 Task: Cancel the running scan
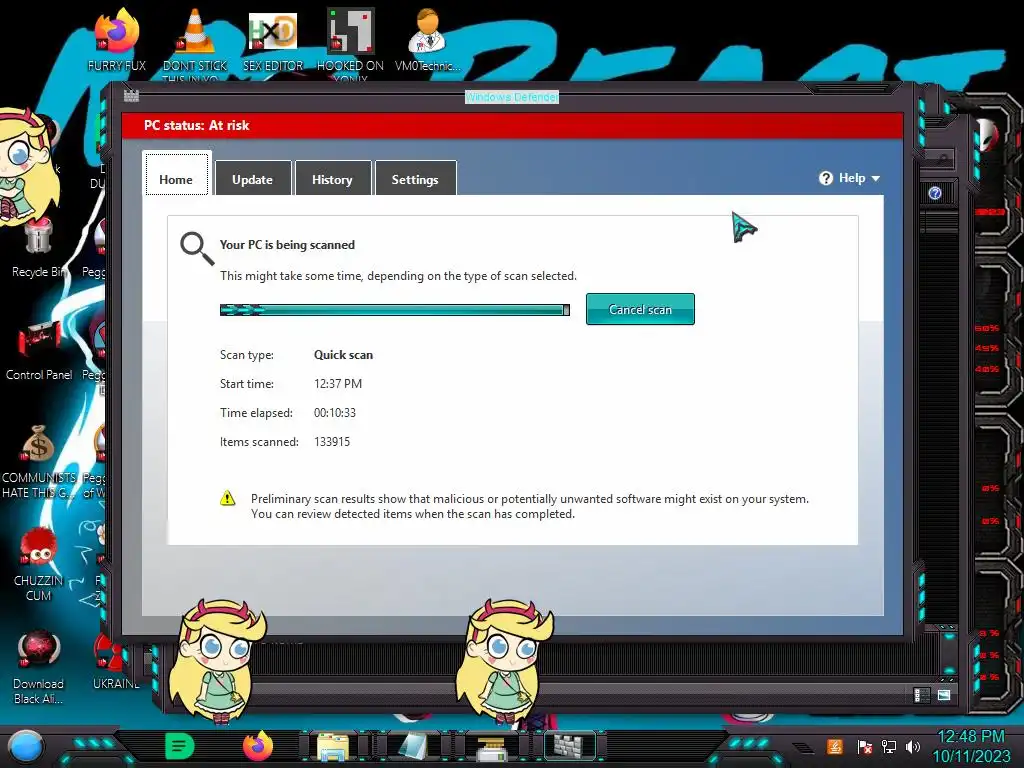point(640,309)
